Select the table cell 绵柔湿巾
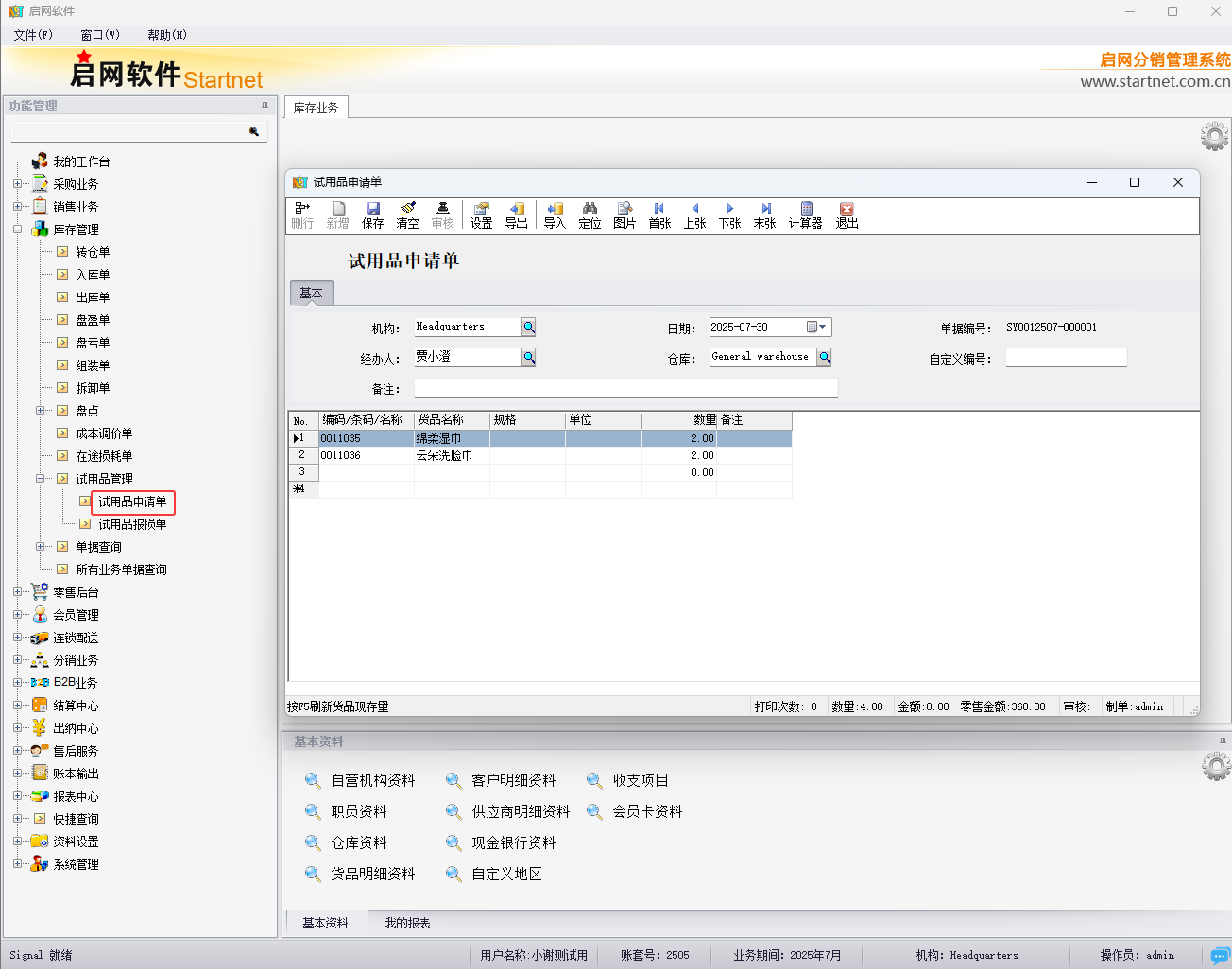This screenshot has height=969, width=1232. (452, 438)
